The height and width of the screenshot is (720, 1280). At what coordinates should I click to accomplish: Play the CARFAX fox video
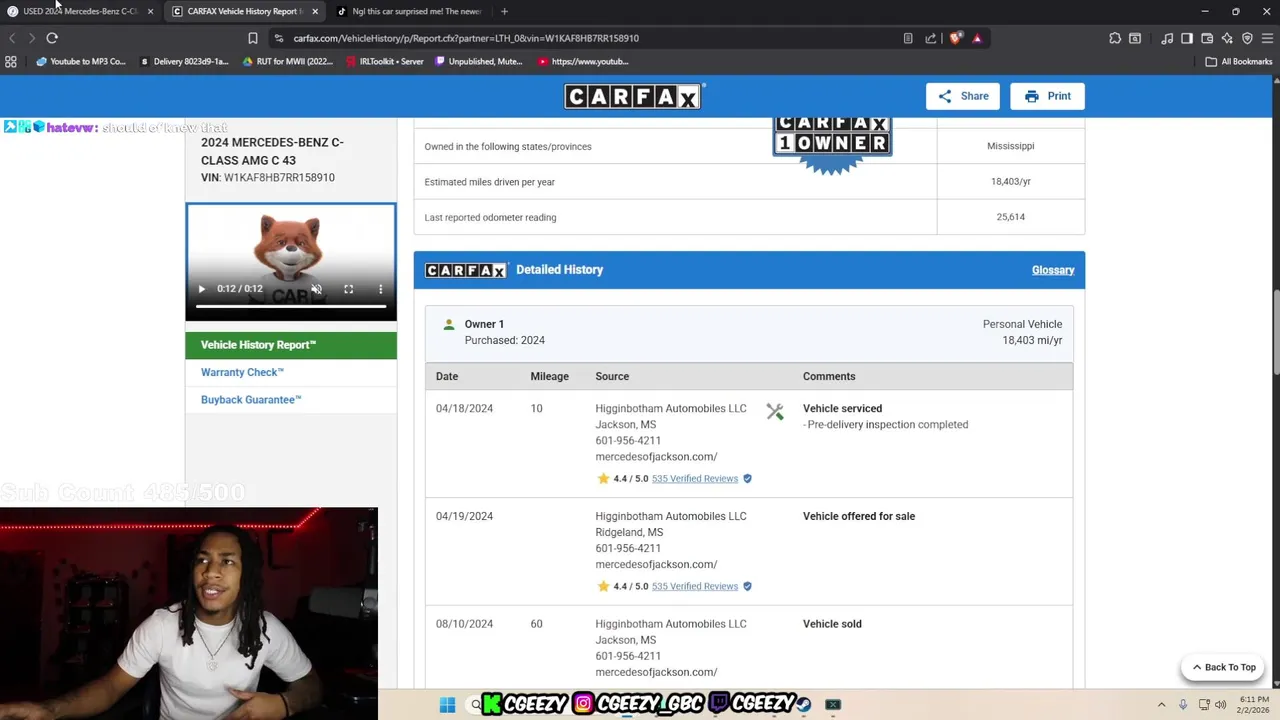pyautogui.click(x=201, y=289)
